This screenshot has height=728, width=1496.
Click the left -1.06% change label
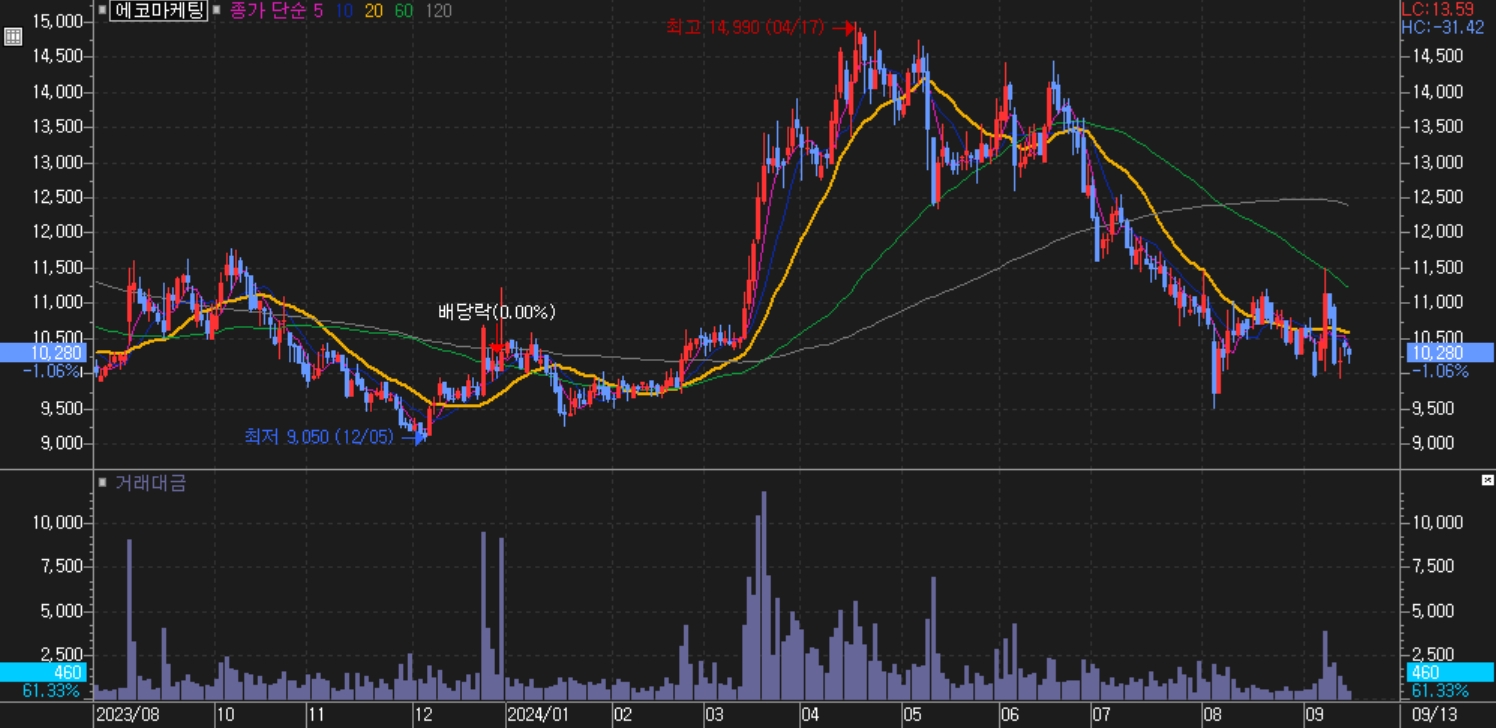click(x=51, y=371)
